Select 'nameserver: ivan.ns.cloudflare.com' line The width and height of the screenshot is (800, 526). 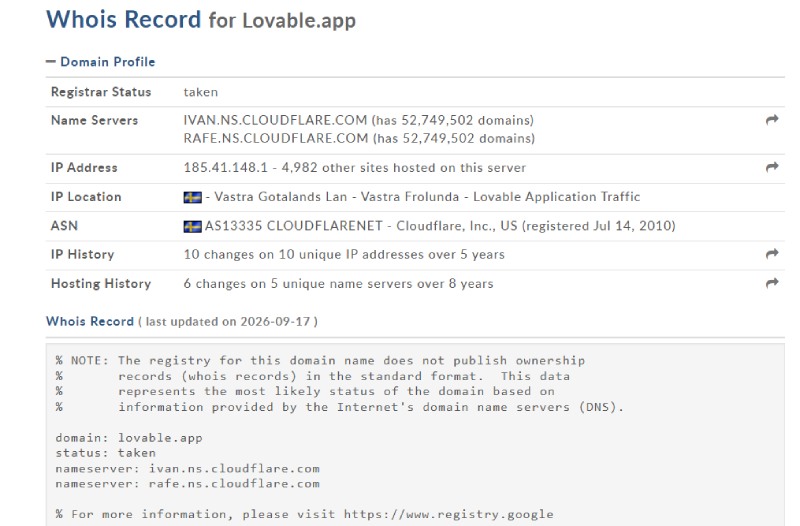coord(187,468)
